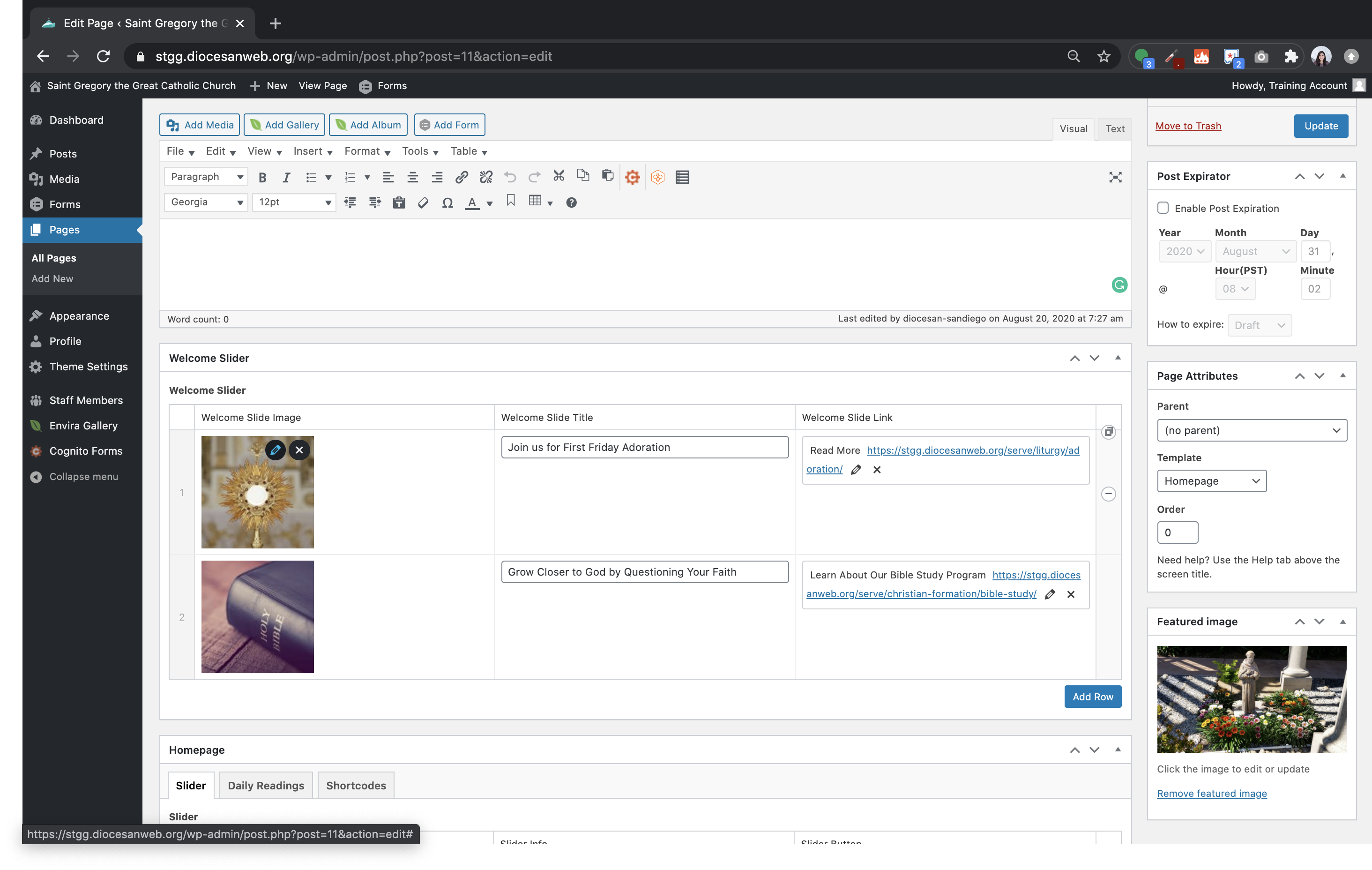Open the Paragraph format dropdown
Image resolution: width=1372 pixels, height=870 pixels.
[x=206, y=177]
